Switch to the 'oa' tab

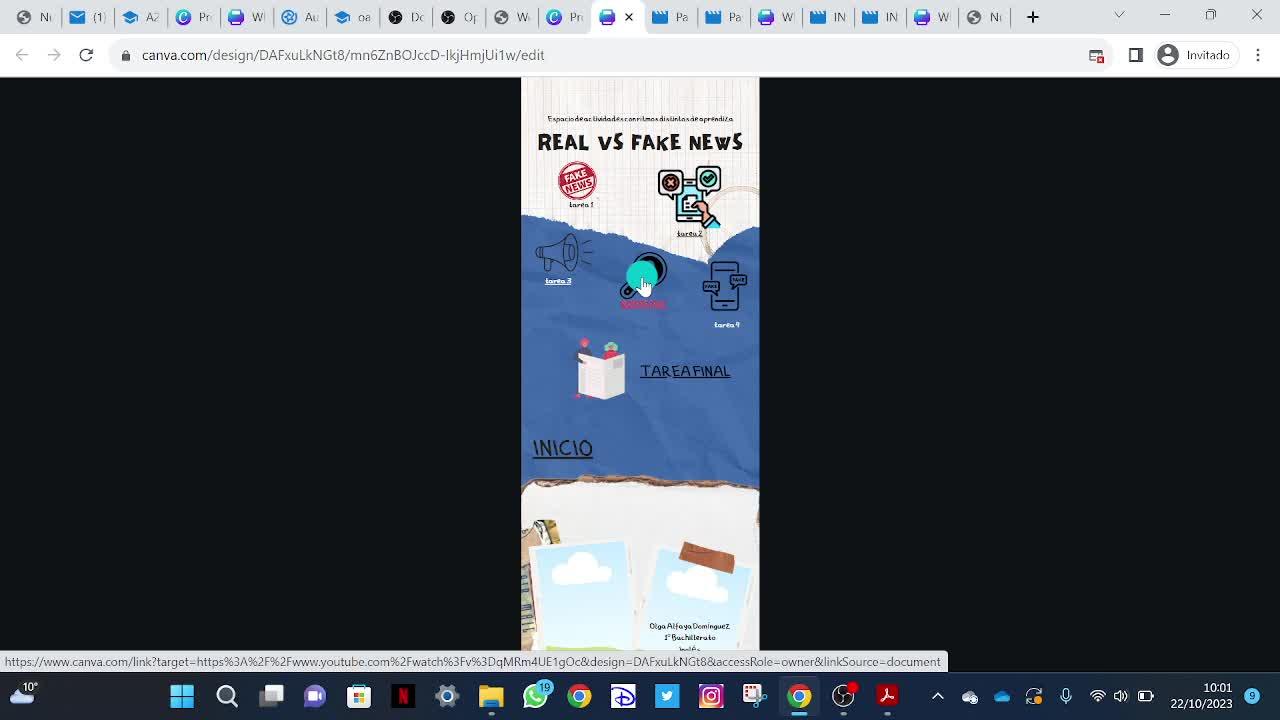(352, 17)
